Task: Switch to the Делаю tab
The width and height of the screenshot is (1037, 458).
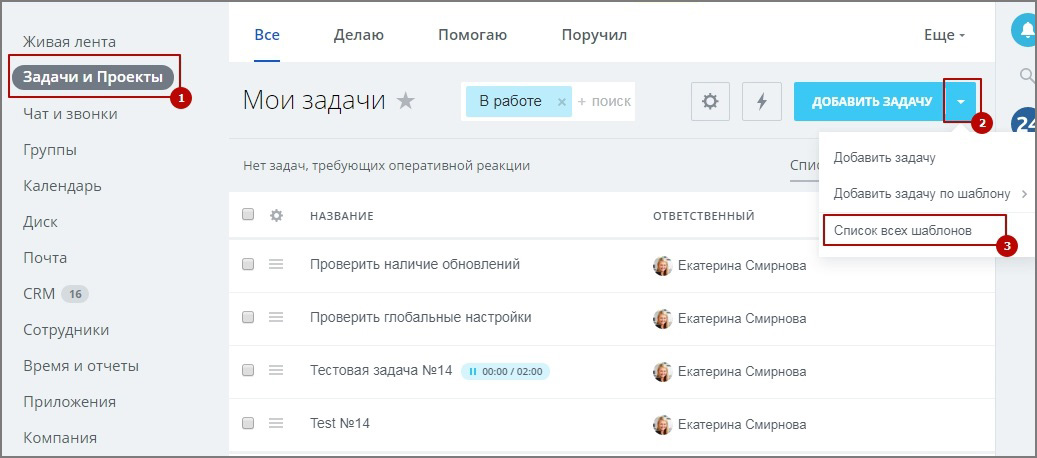Action: (358, 35)
